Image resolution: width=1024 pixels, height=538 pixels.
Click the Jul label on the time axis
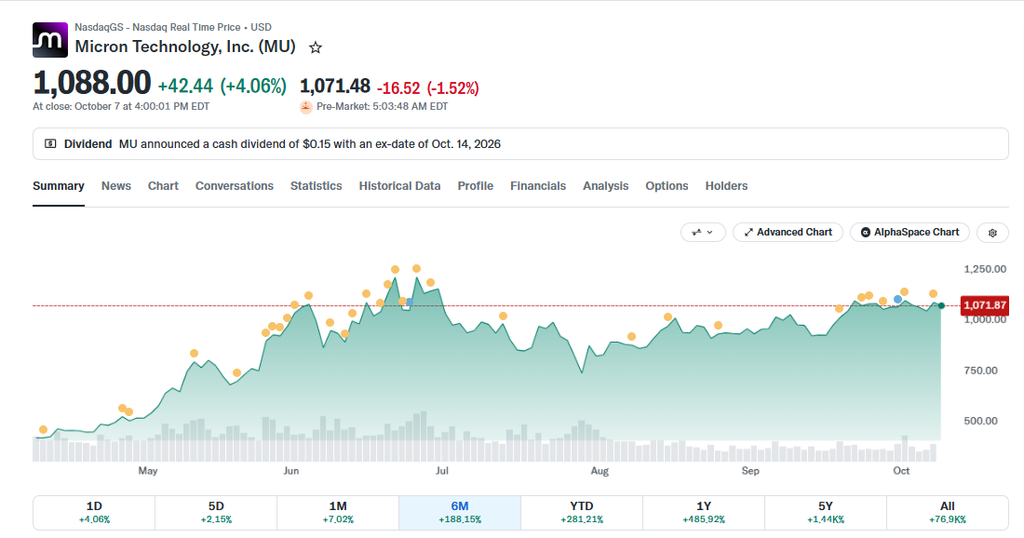442,471
